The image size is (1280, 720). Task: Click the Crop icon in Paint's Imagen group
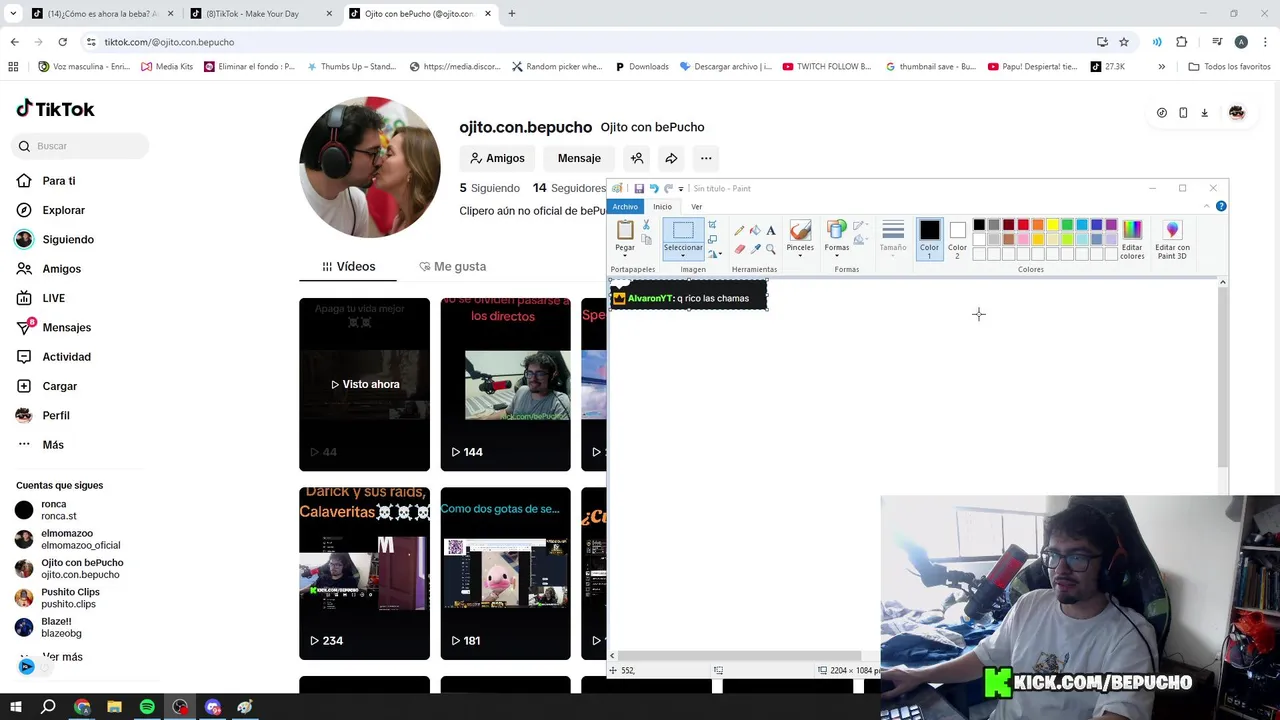coord(712,226)
